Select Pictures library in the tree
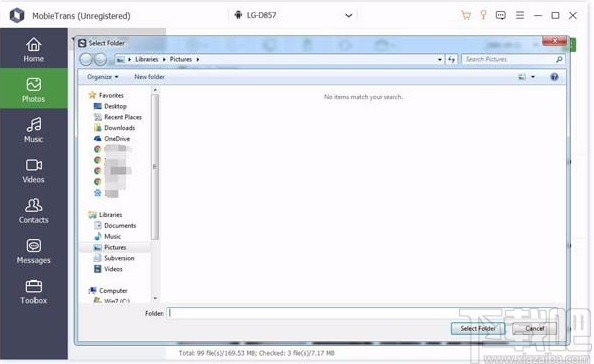 [115, 247]
